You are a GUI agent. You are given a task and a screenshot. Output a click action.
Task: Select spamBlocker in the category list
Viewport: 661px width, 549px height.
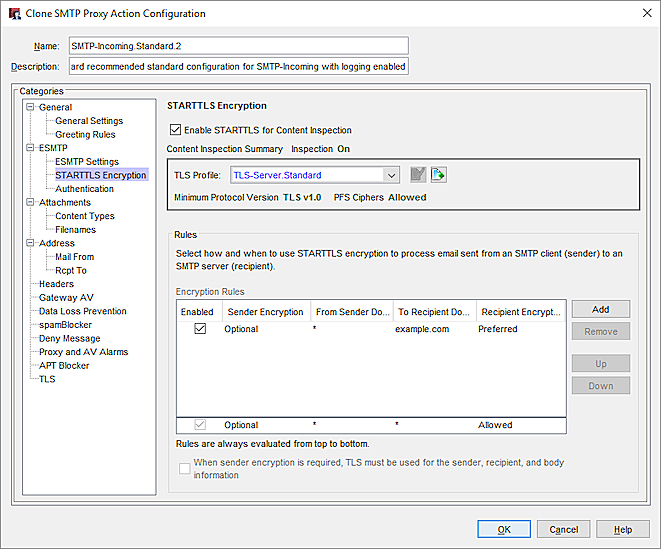click(66, 325)
